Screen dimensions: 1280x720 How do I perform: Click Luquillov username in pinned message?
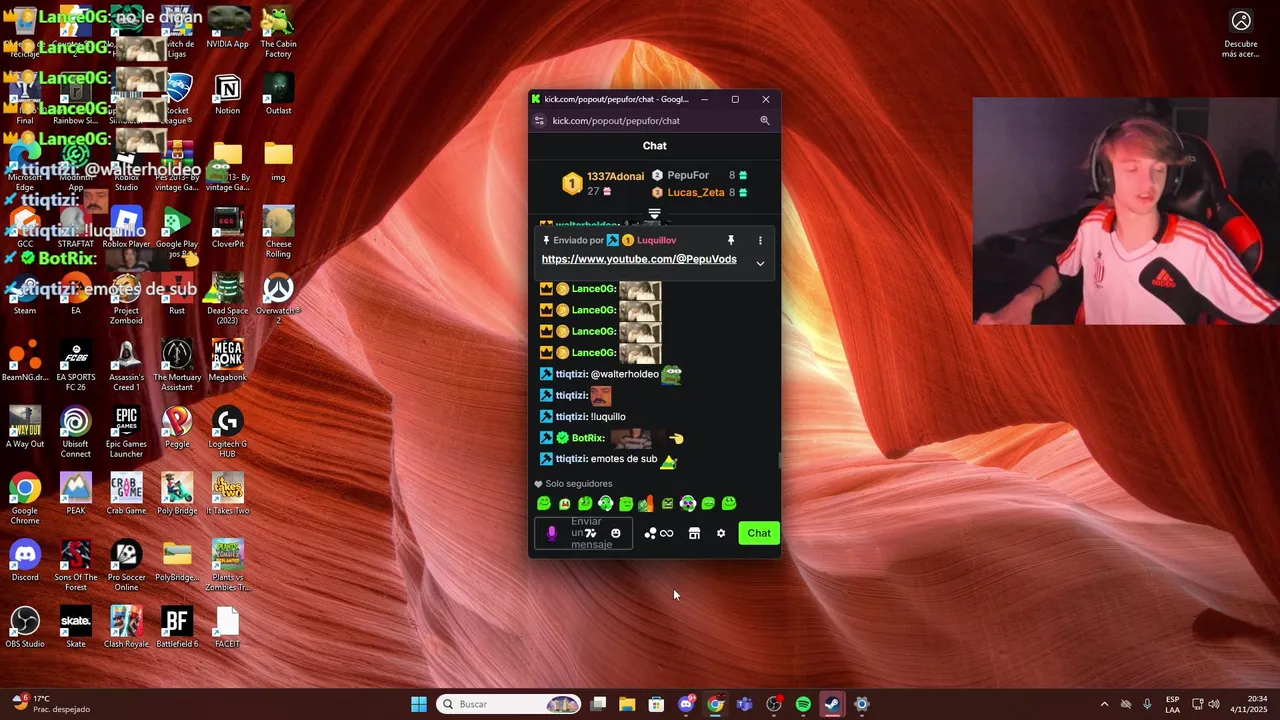pos(656,240)
